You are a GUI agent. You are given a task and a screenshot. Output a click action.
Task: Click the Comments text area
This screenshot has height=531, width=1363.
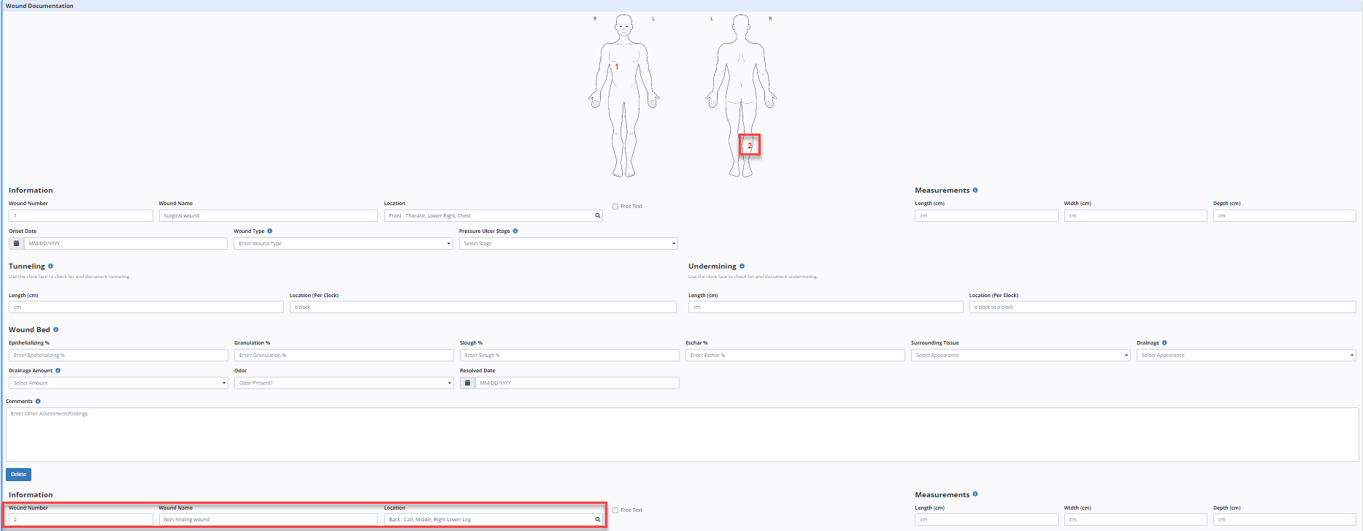(x=682, y=434)
